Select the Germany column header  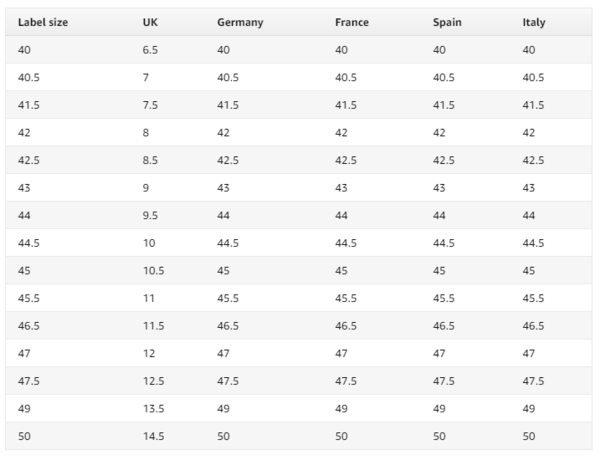coord(240,23)
